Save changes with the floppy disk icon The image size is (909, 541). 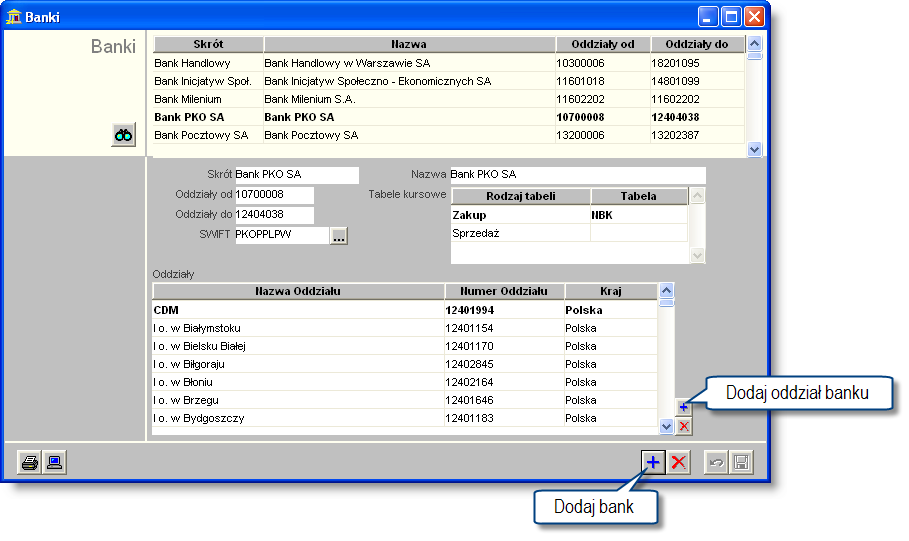(741, 463)
